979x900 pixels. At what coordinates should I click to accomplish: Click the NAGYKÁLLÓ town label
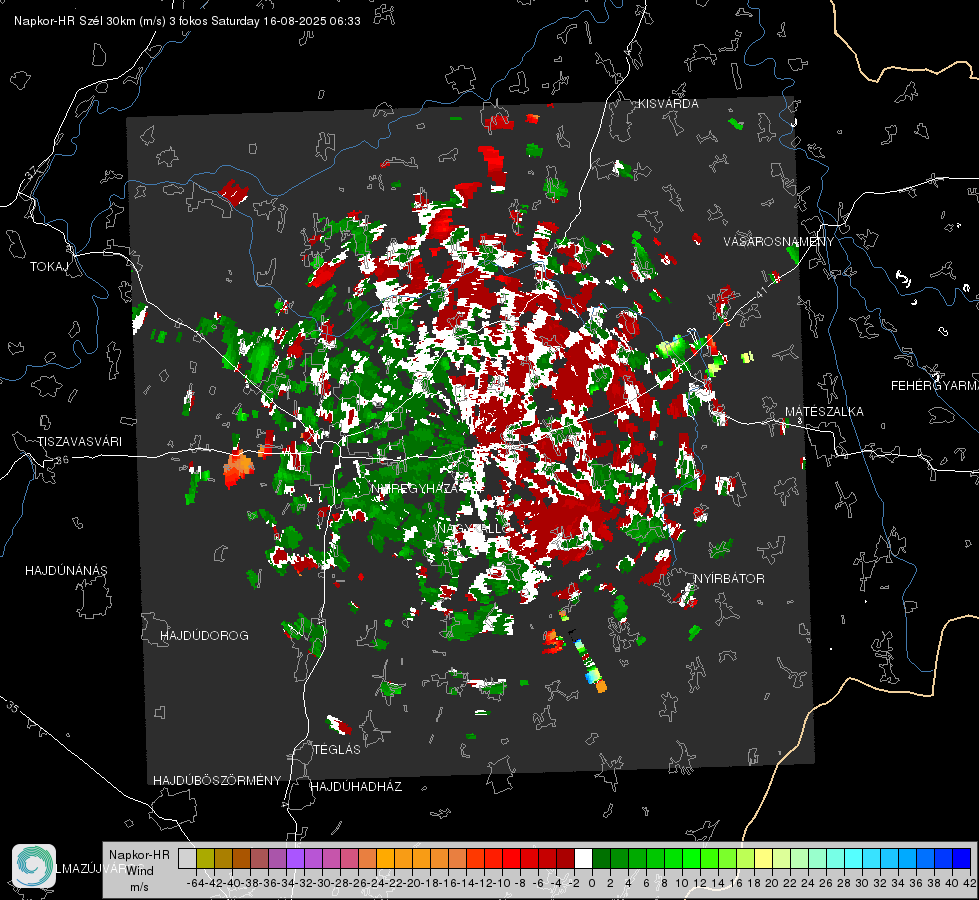point(473,528)
